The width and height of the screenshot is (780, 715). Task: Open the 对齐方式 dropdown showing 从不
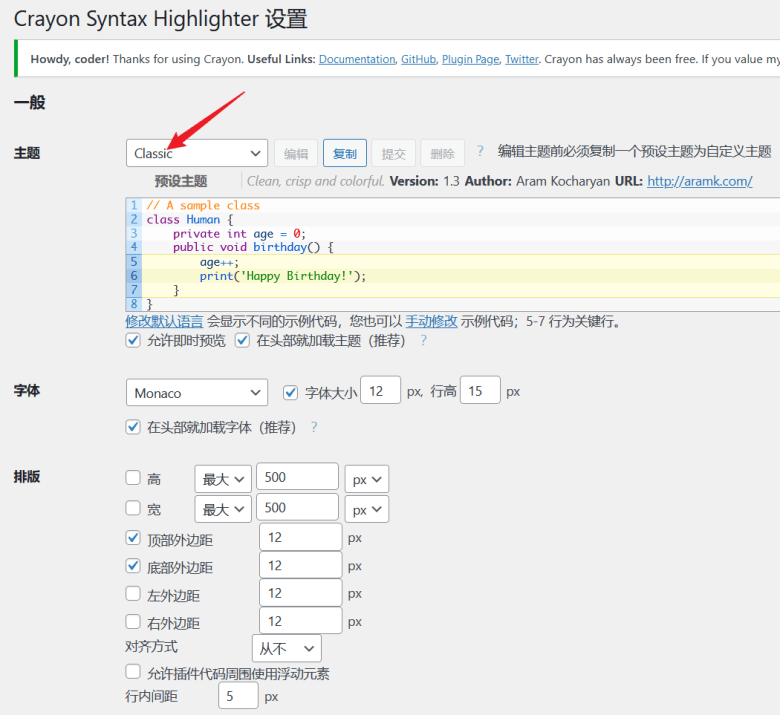pos(287,648)
